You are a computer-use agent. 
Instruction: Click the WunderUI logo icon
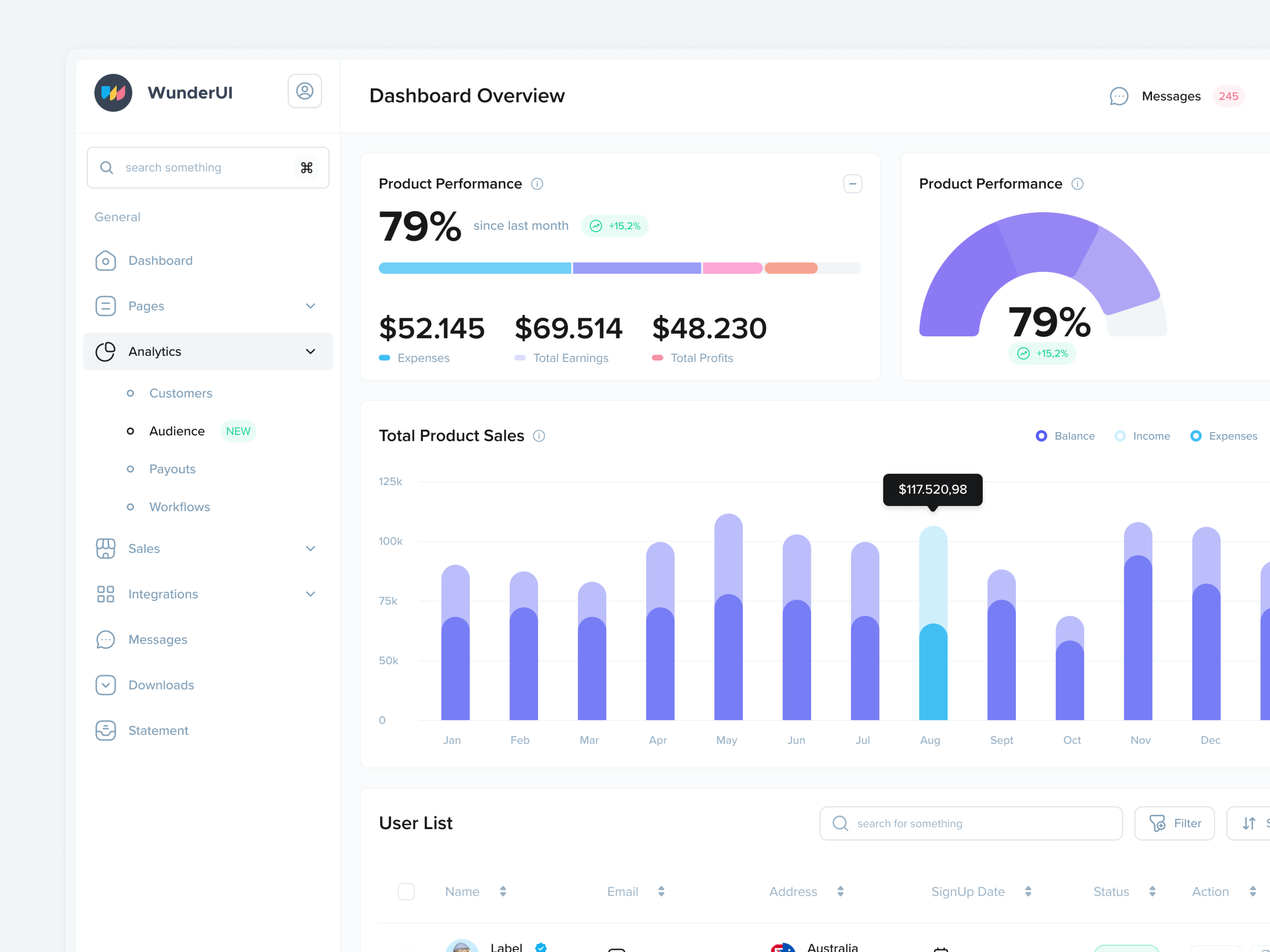pos(113,92)
